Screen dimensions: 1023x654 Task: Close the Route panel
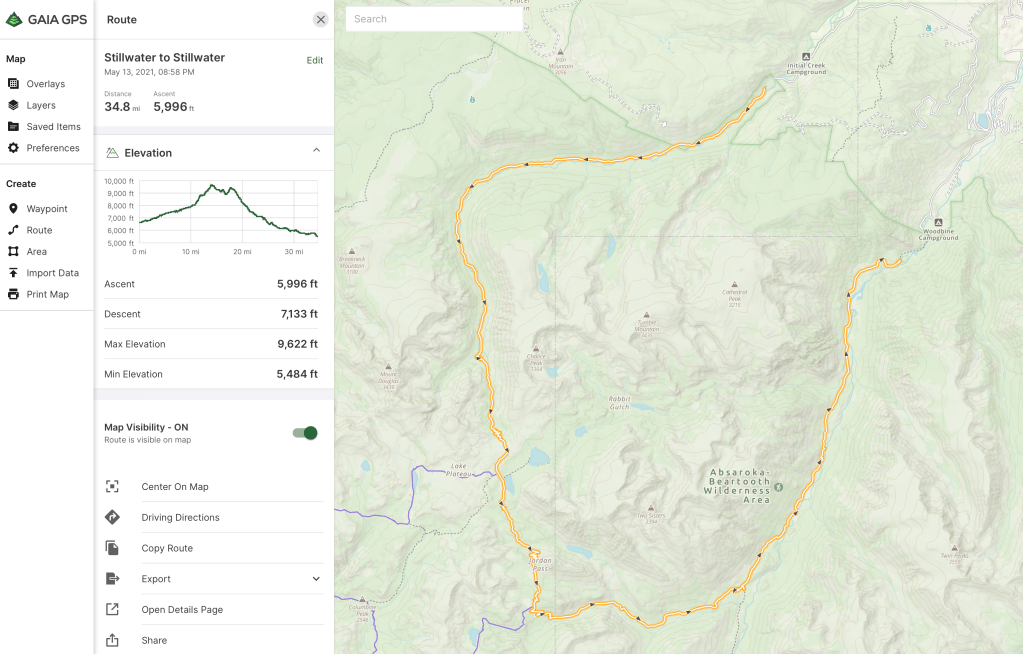[320, 20]
